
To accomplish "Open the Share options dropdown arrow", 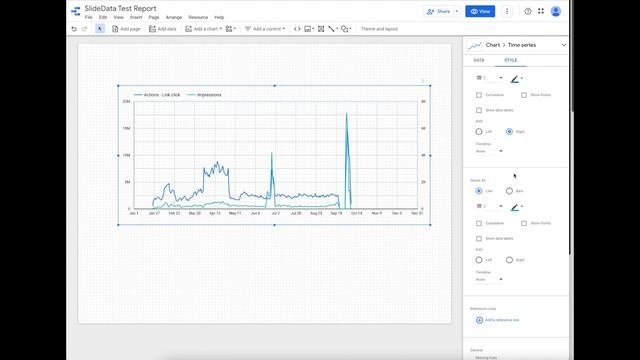I will click(x=457, y=11).
